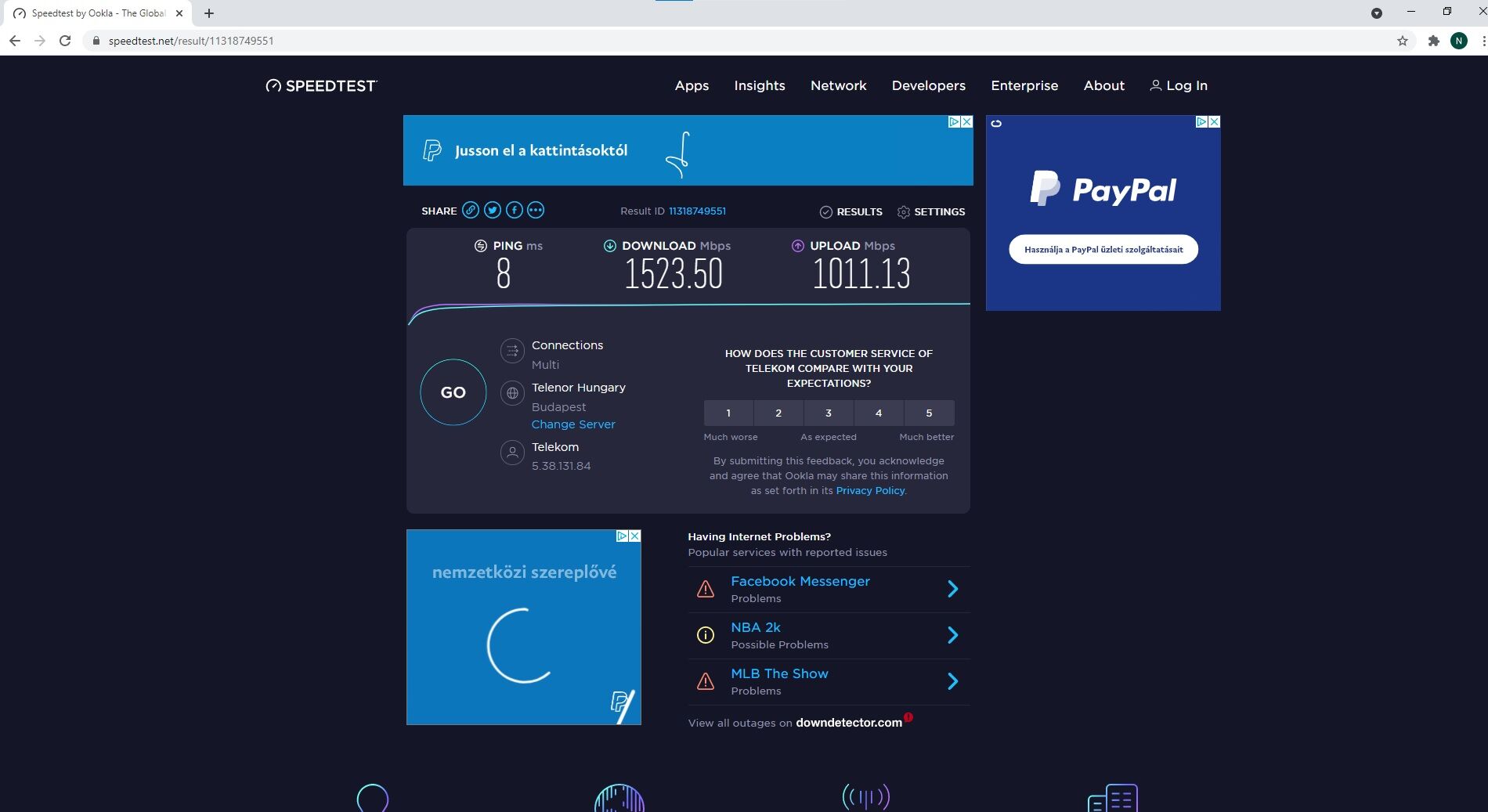
Task: Click Facebook Messenger warning triangle icon
Action: (706, 589)
